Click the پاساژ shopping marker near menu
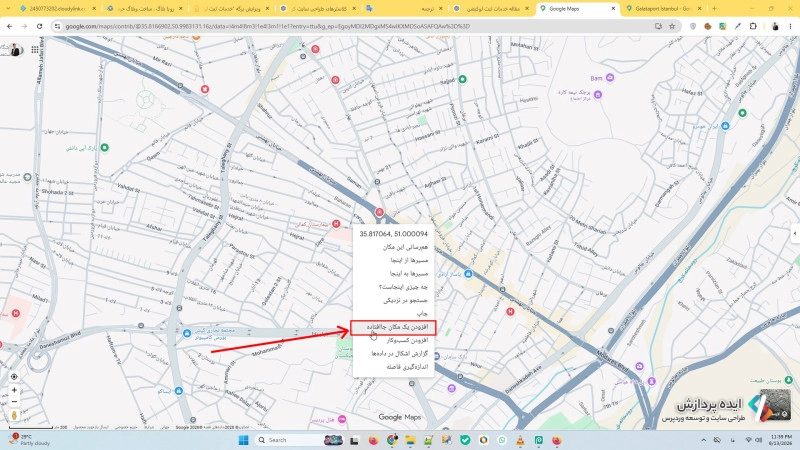The height and width of the screenshot is (450, 800). coord(468,274)
